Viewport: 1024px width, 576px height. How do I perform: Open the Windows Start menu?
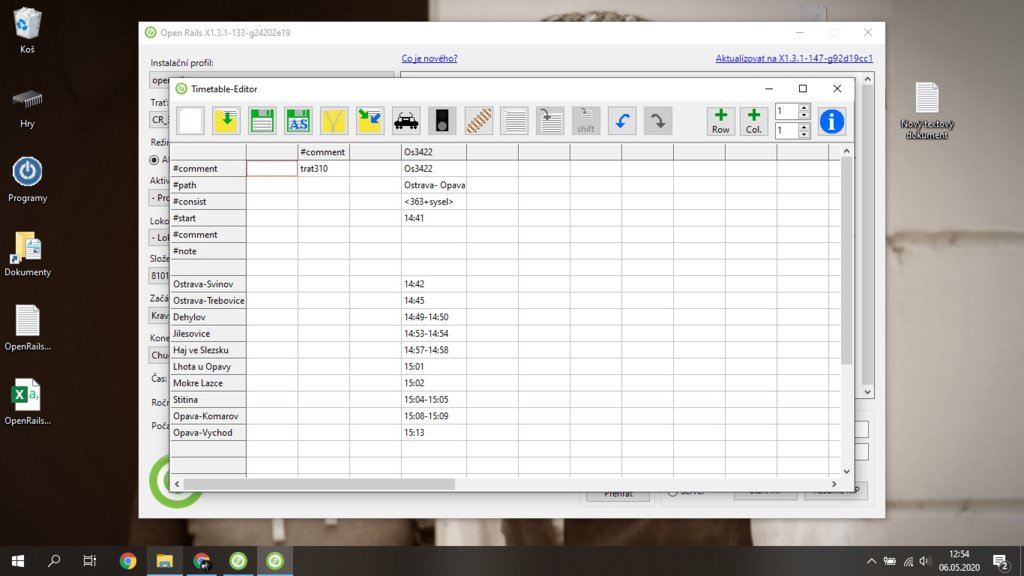pyautogui.click(x=18, y=561)
